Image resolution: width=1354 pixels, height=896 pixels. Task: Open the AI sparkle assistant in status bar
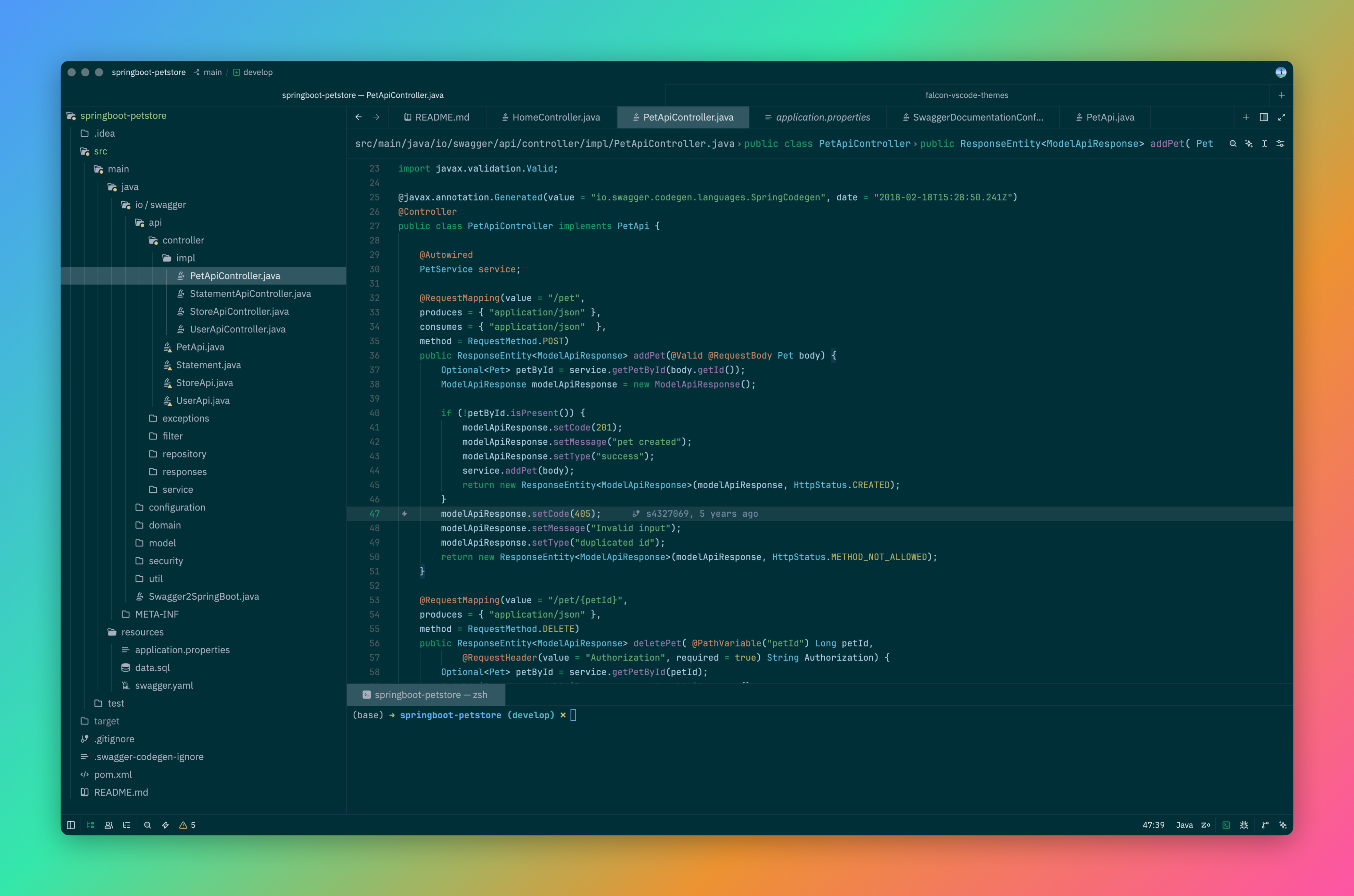[x=1282, y=824]
